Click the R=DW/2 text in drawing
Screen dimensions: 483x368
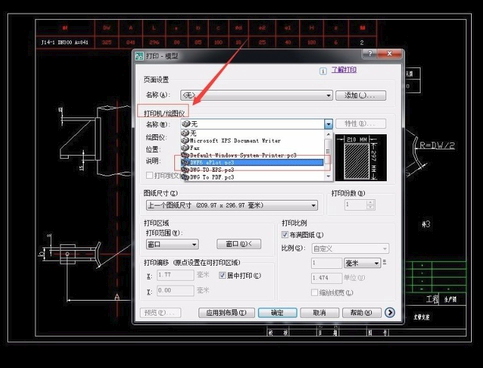pyautogui.click(x=437, y=145)
